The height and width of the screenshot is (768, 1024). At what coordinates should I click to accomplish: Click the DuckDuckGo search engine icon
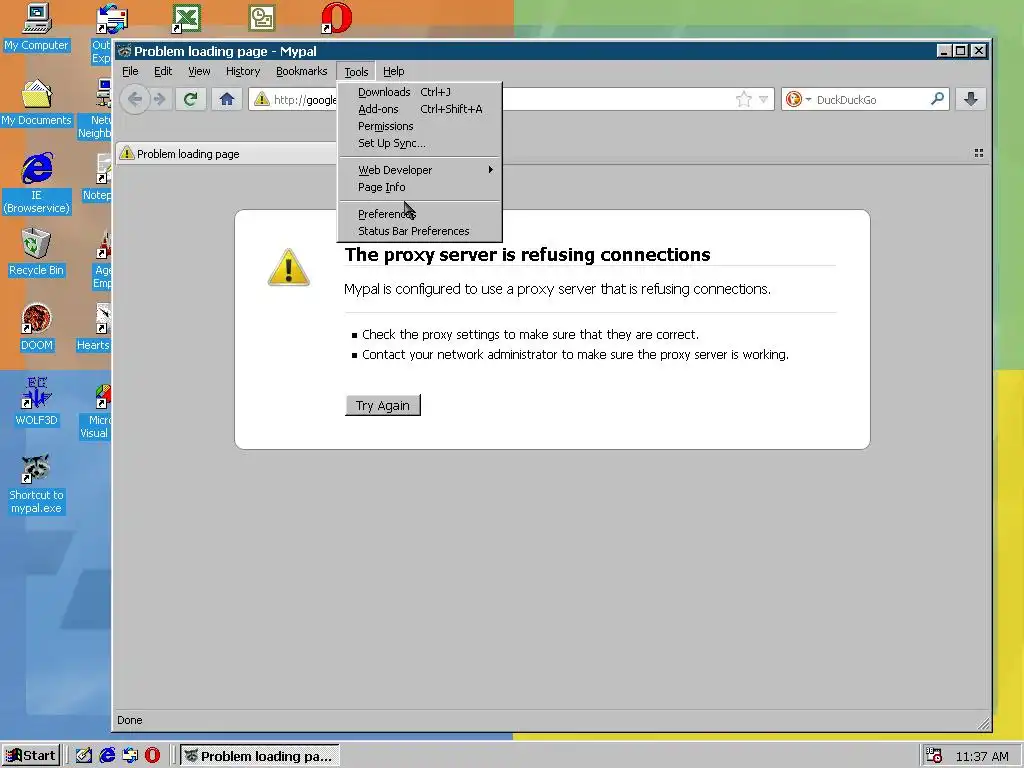(793, 99)
